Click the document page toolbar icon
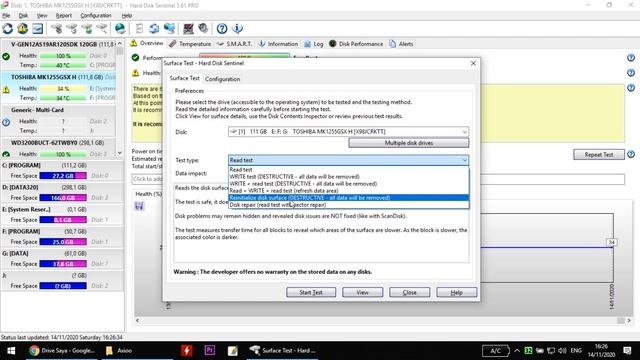 tap(139, 29)
